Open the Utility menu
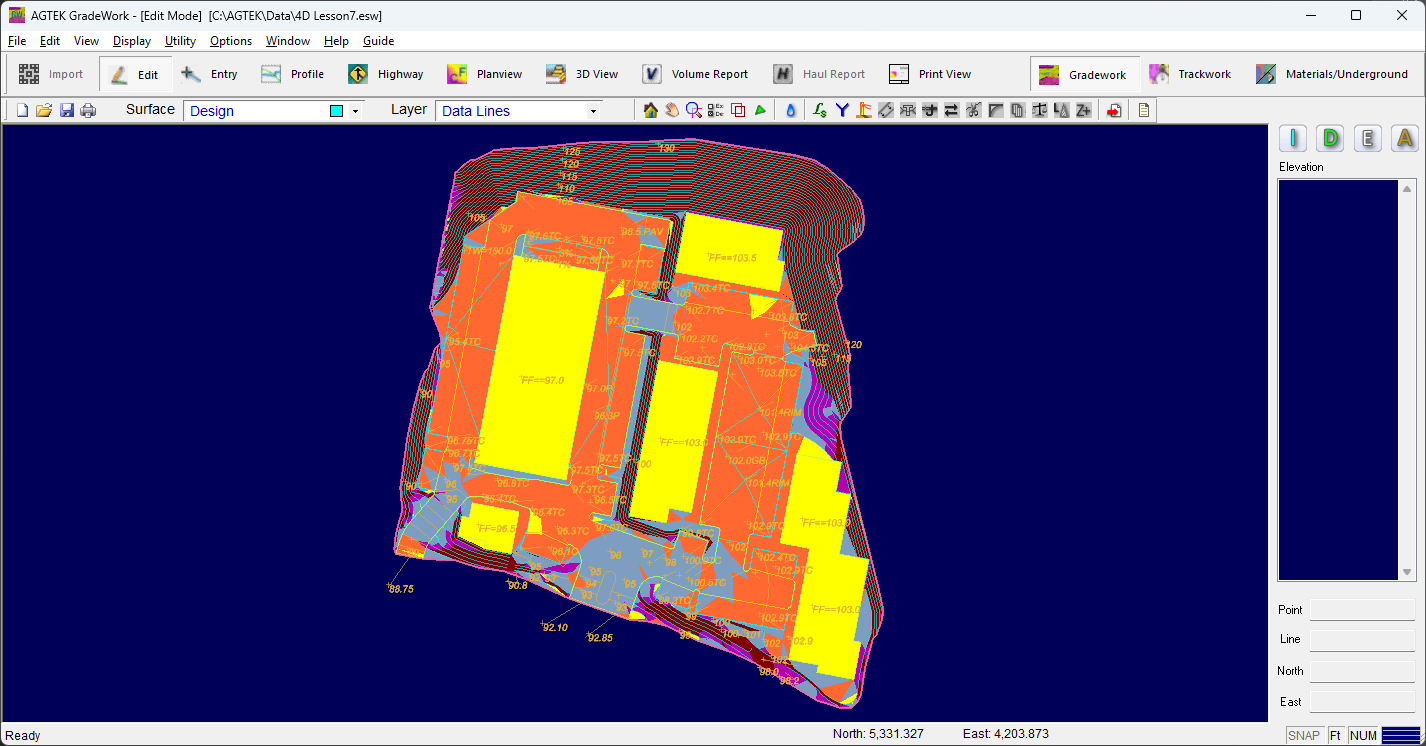Image resolution: width=1426 pixels, height=746 pixels. click(x=180, y=41)
